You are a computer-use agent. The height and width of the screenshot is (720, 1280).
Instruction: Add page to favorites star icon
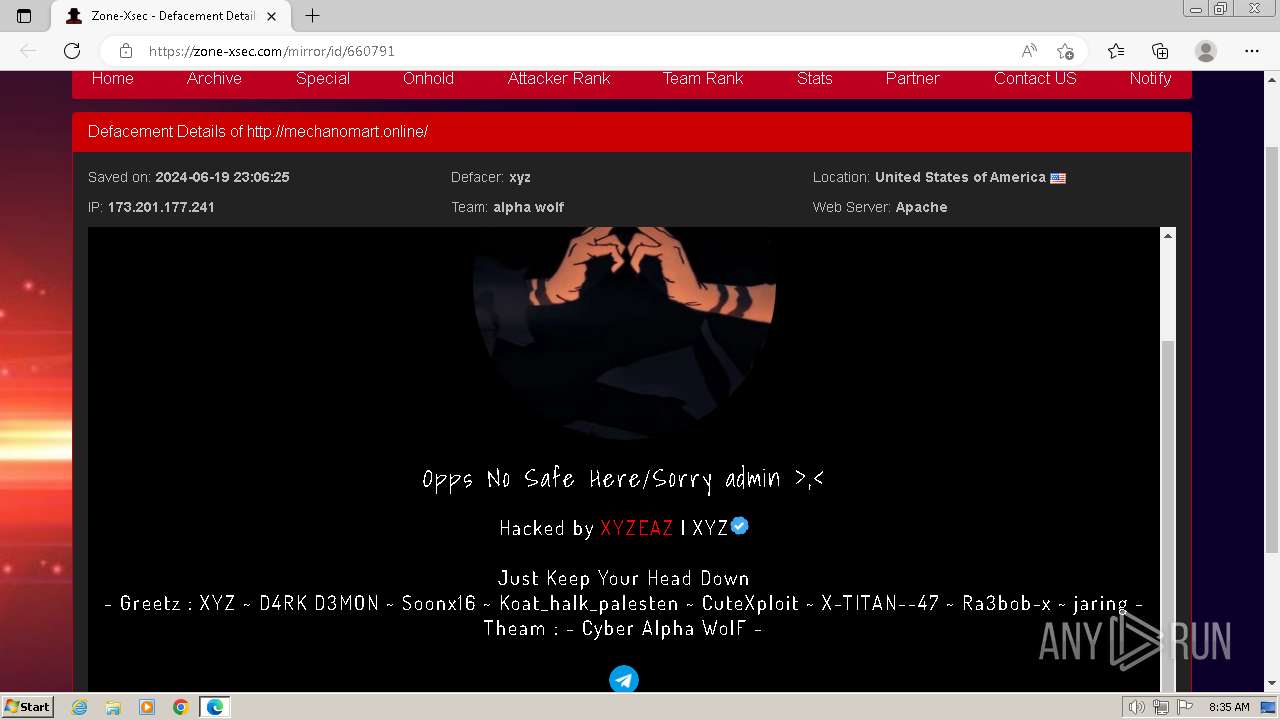[1065, 51]
